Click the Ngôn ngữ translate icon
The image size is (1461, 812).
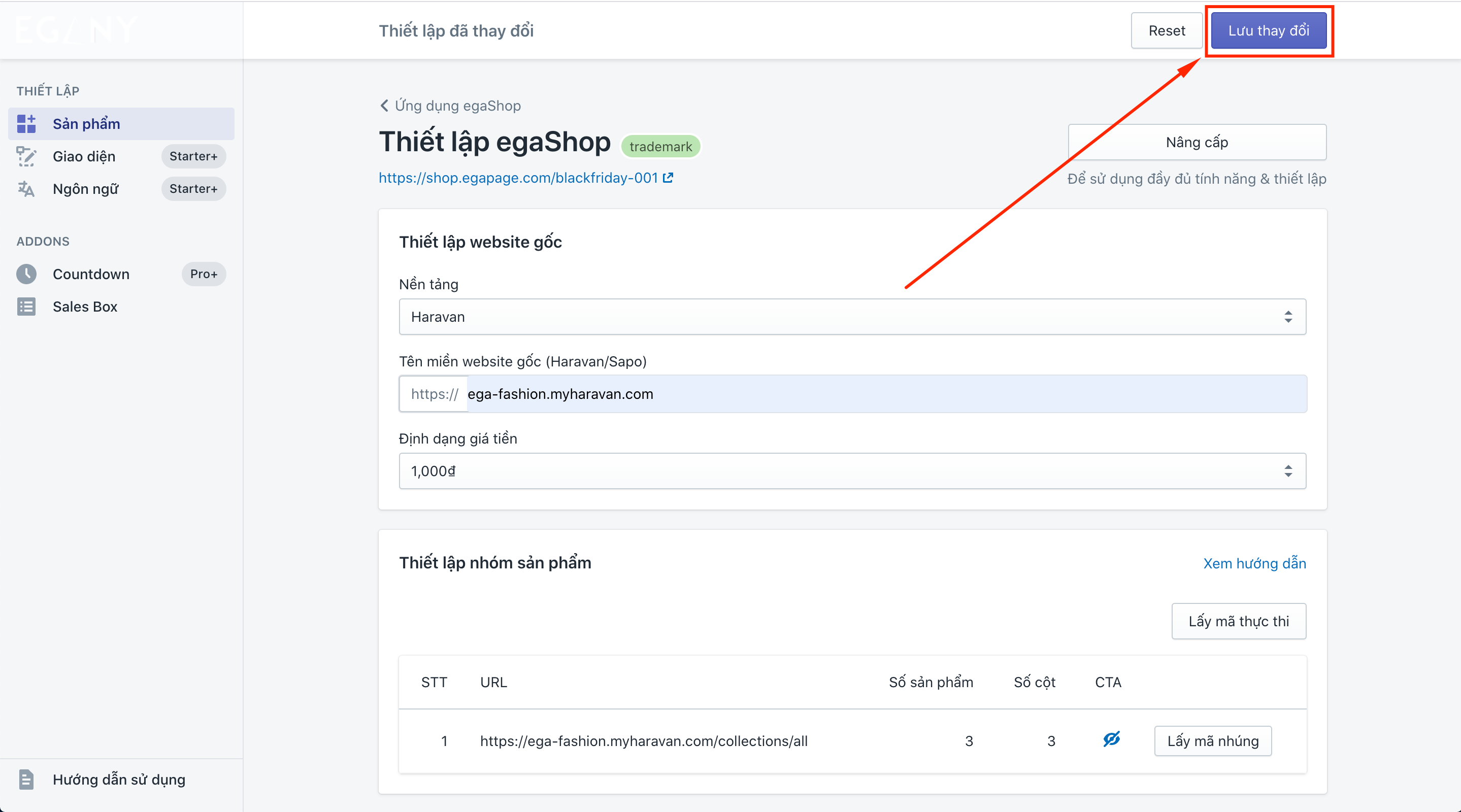tap(26, 189)
